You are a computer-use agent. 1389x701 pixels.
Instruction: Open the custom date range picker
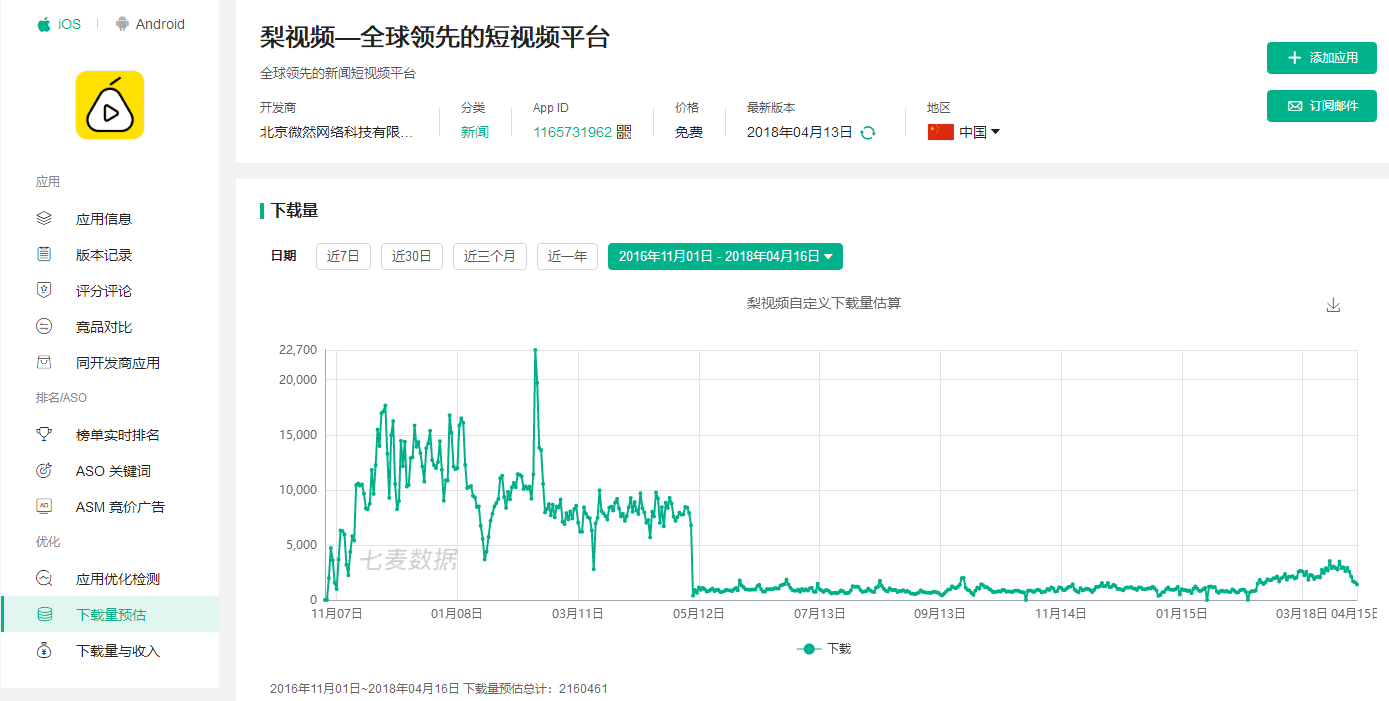[x=725, y=256]
